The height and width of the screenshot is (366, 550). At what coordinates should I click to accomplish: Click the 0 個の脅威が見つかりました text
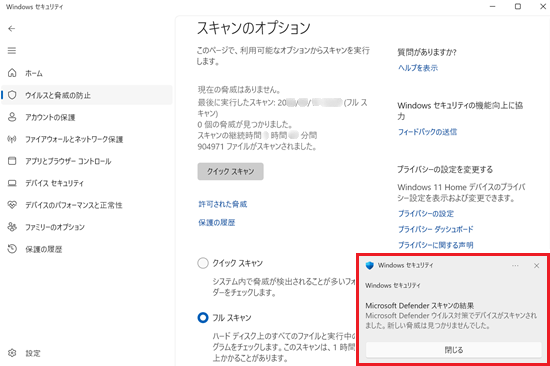(245, 124)
